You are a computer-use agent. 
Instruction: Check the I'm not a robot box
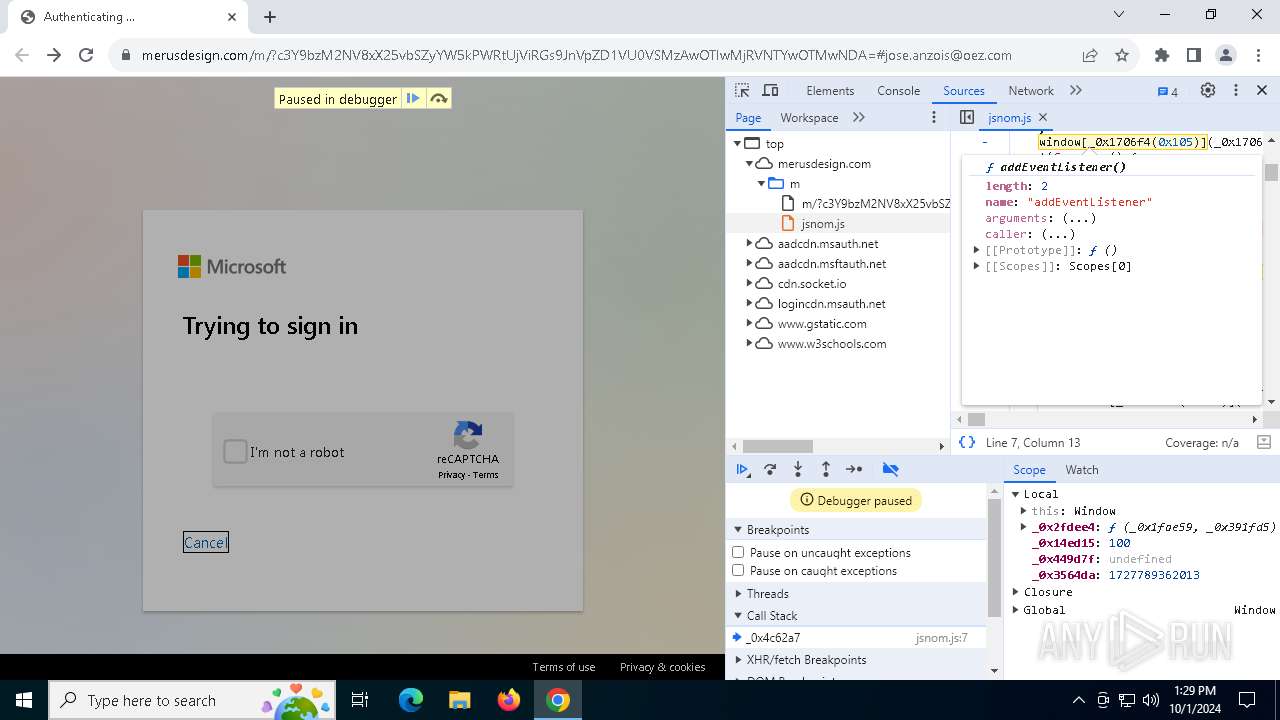click(235, 451)
